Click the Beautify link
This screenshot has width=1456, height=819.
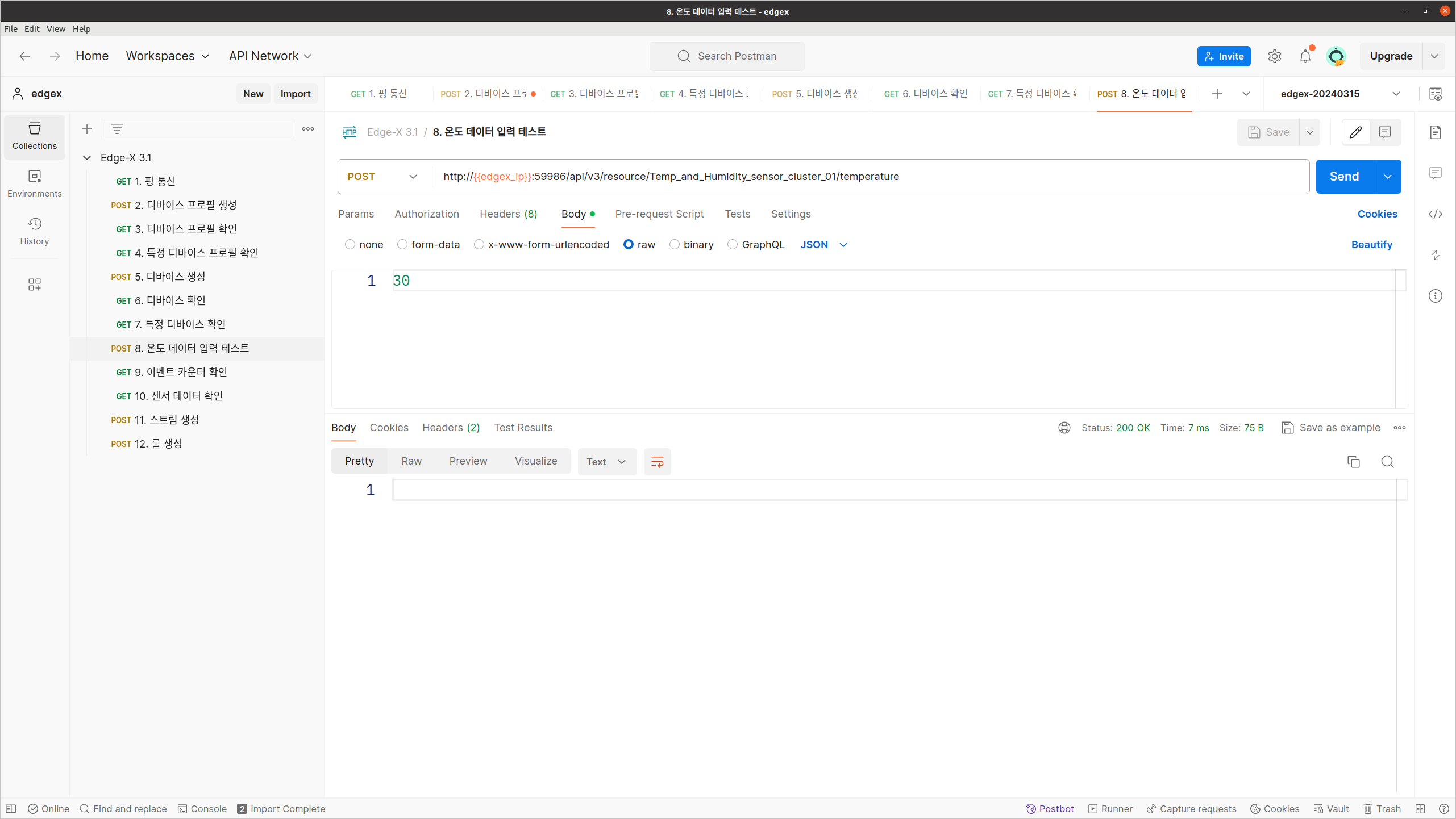(1372, 245)
